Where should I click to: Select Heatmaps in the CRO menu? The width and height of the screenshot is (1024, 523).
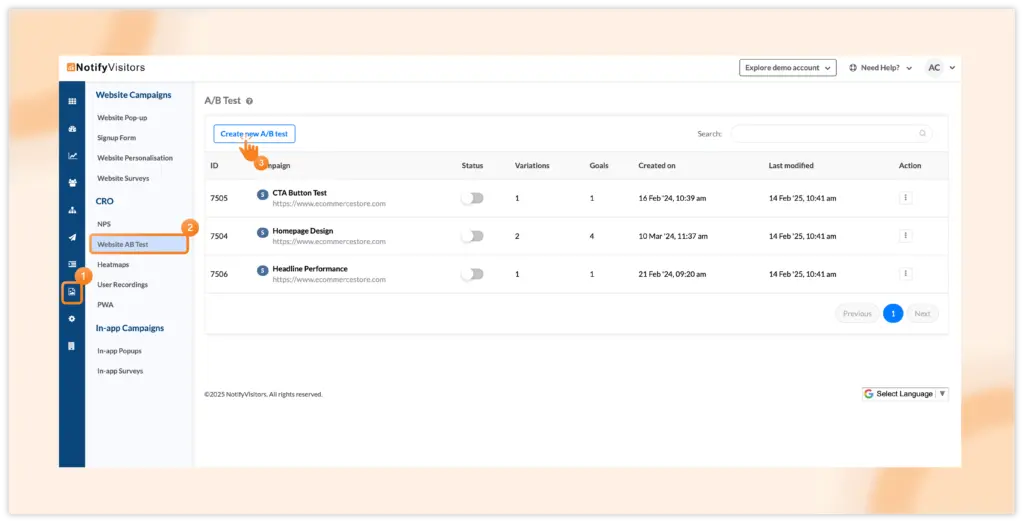coord(113,265)
